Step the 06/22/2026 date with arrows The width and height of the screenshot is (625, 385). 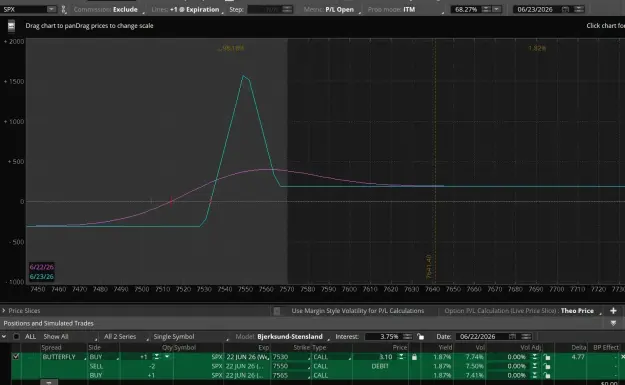tap(526, 337)
